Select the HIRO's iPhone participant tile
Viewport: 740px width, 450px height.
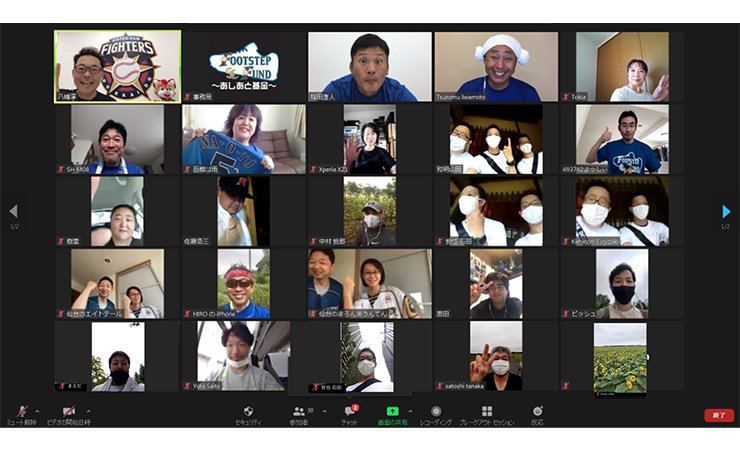[243, 283]
